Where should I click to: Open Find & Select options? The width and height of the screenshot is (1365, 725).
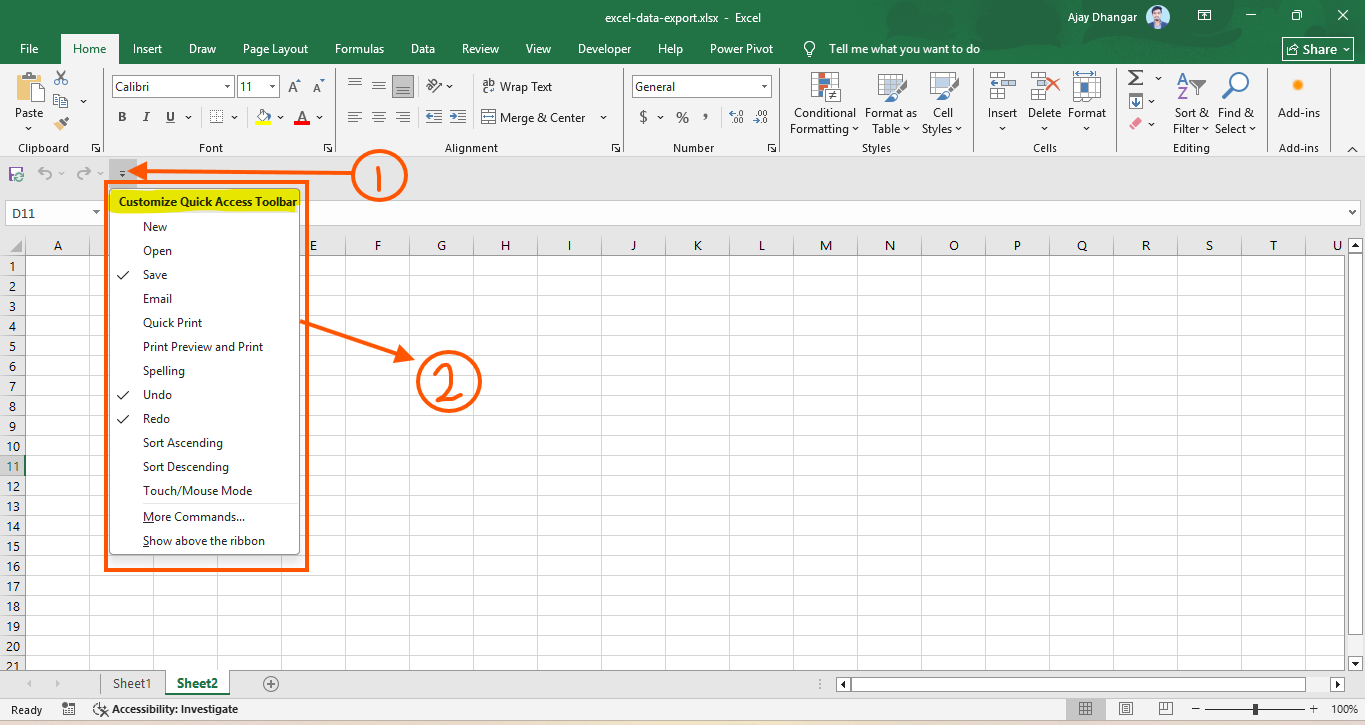click(x=1236, y=104)
